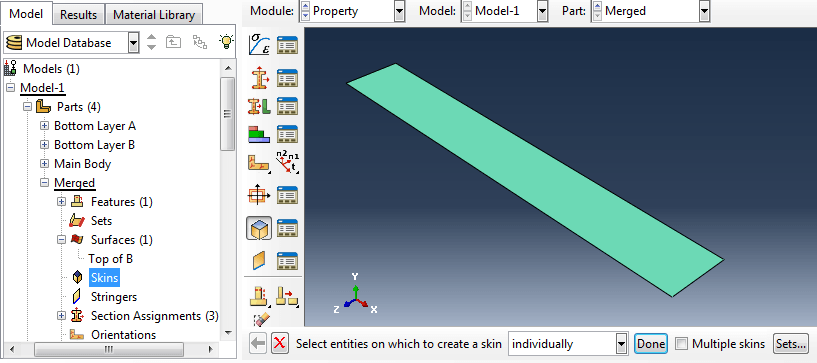
Task: Click the partition tool icon with red arrow
Action: pyautogui.click(x=287, y=297)
